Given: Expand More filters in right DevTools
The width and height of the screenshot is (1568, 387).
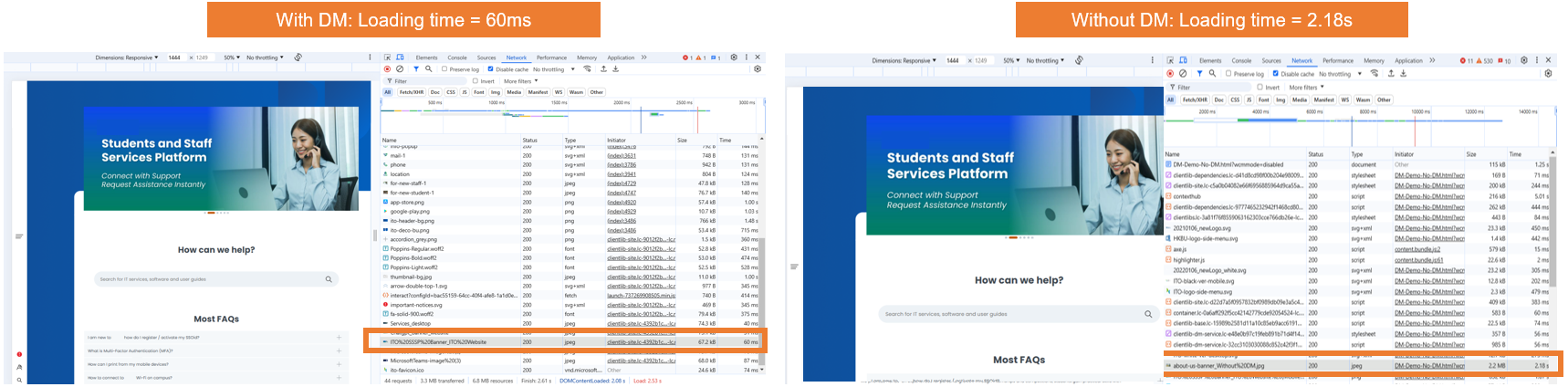Looking at the screenshot, I should pos(1306,87).
